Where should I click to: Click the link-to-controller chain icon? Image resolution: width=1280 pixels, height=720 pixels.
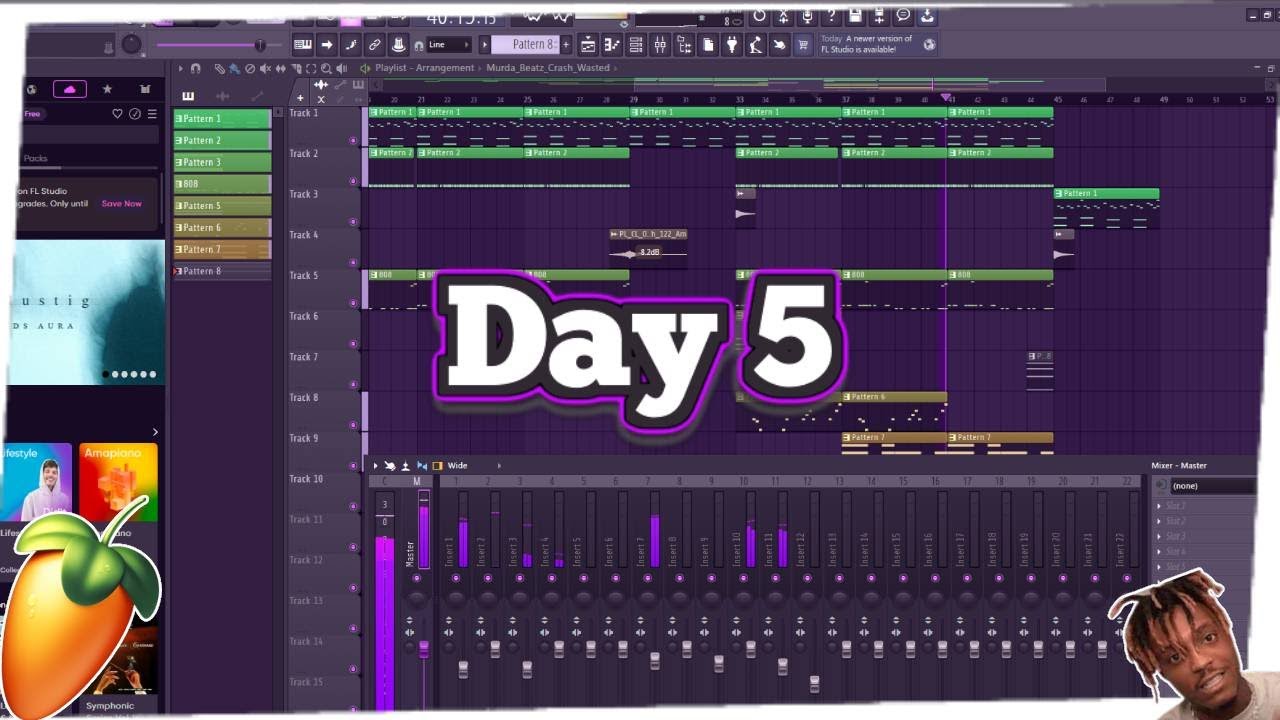click(x=374, y=45)
